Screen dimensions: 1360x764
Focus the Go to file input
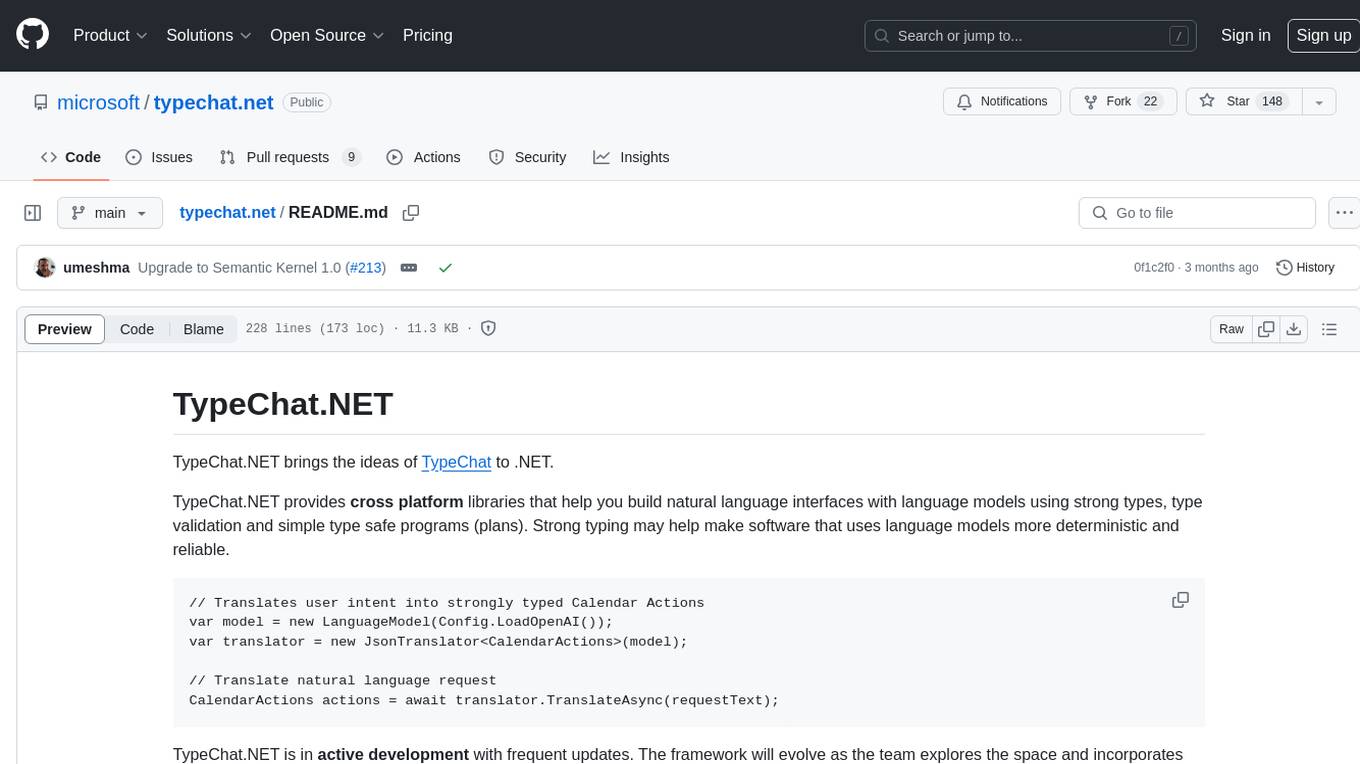pos(1197,213)
